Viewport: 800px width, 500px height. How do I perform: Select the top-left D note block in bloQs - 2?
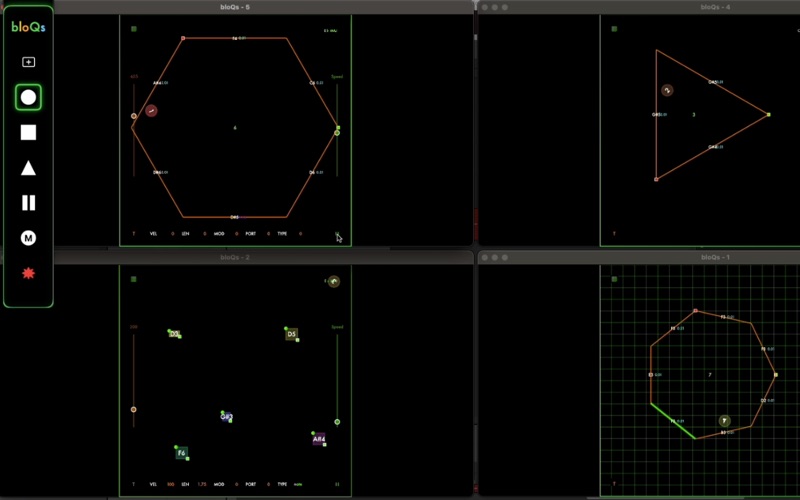click(x=174, y=334)
